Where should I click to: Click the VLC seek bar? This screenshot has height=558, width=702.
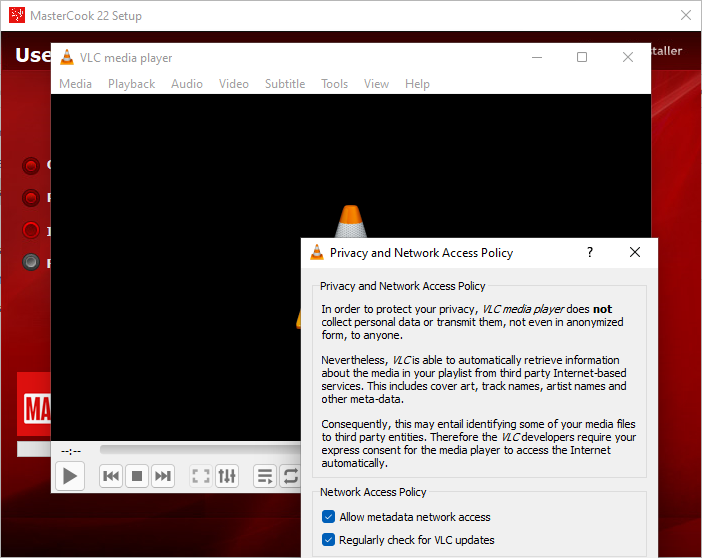[200, 449]
